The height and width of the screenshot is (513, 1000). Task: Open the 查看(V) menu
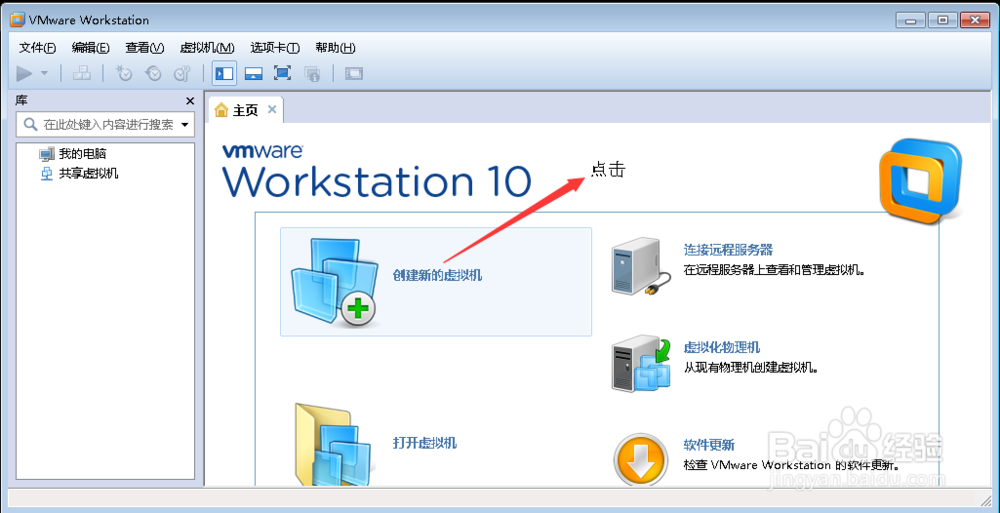[145, 48]
